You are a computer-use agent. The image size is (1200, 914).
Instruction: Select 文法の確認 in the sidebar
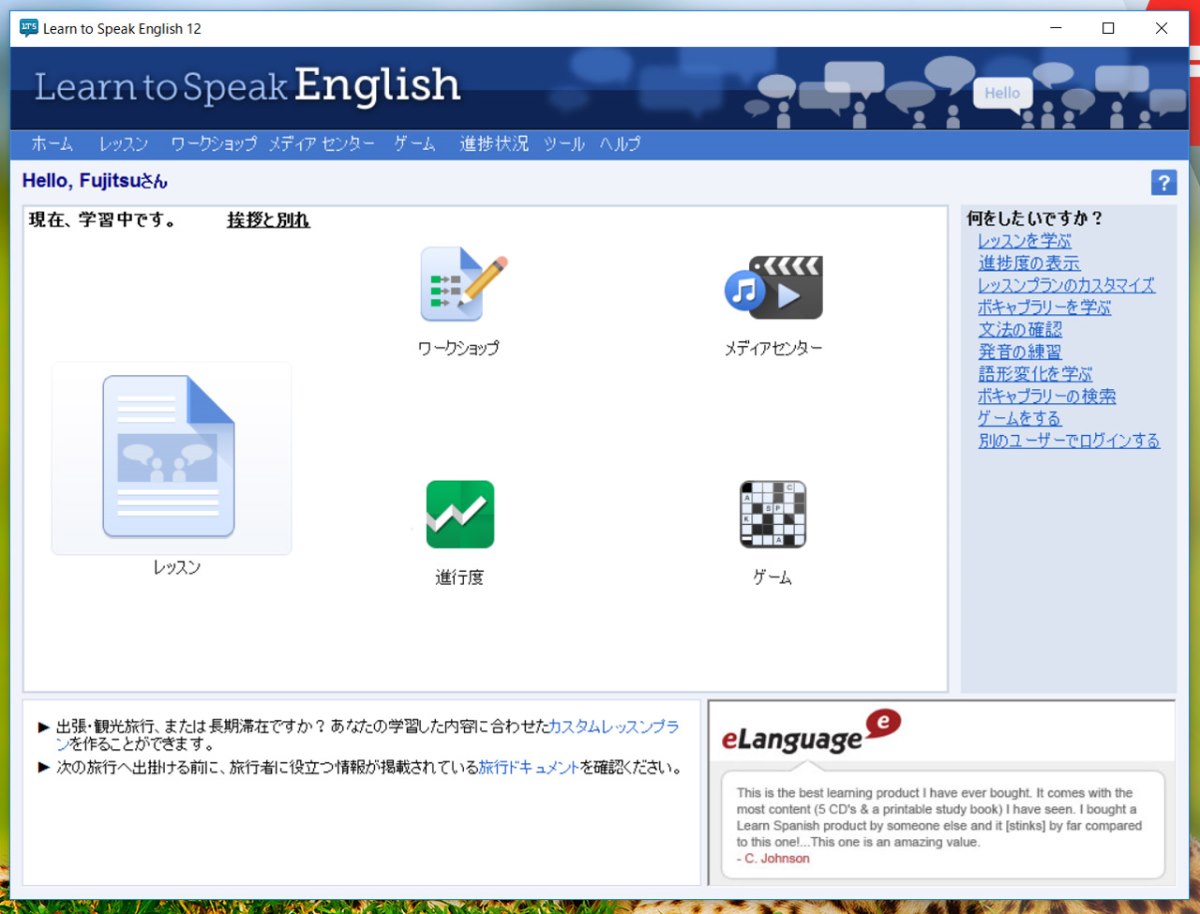coord(1020,329)
